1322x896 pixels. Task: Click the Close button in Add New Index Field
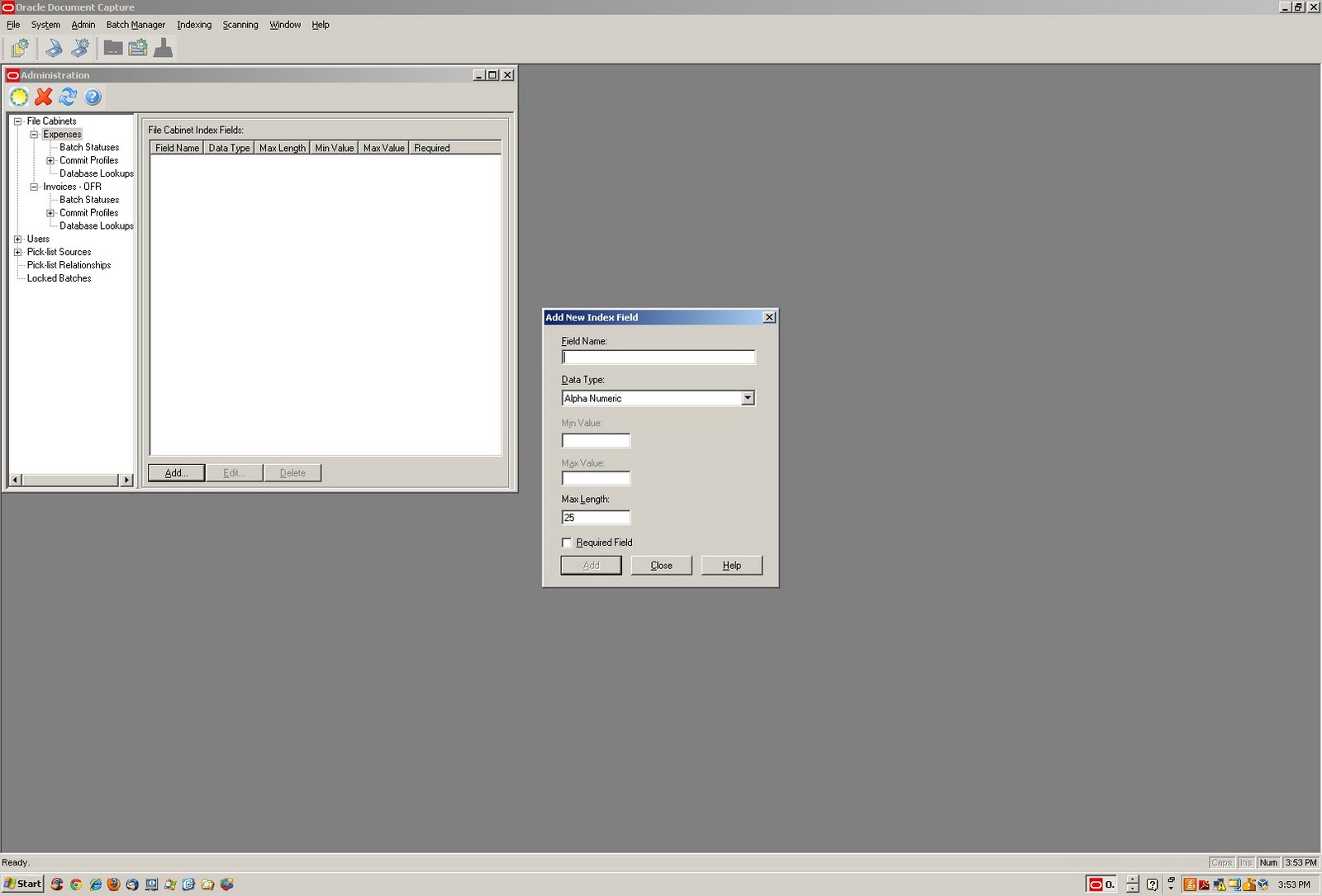click(661, 565)
